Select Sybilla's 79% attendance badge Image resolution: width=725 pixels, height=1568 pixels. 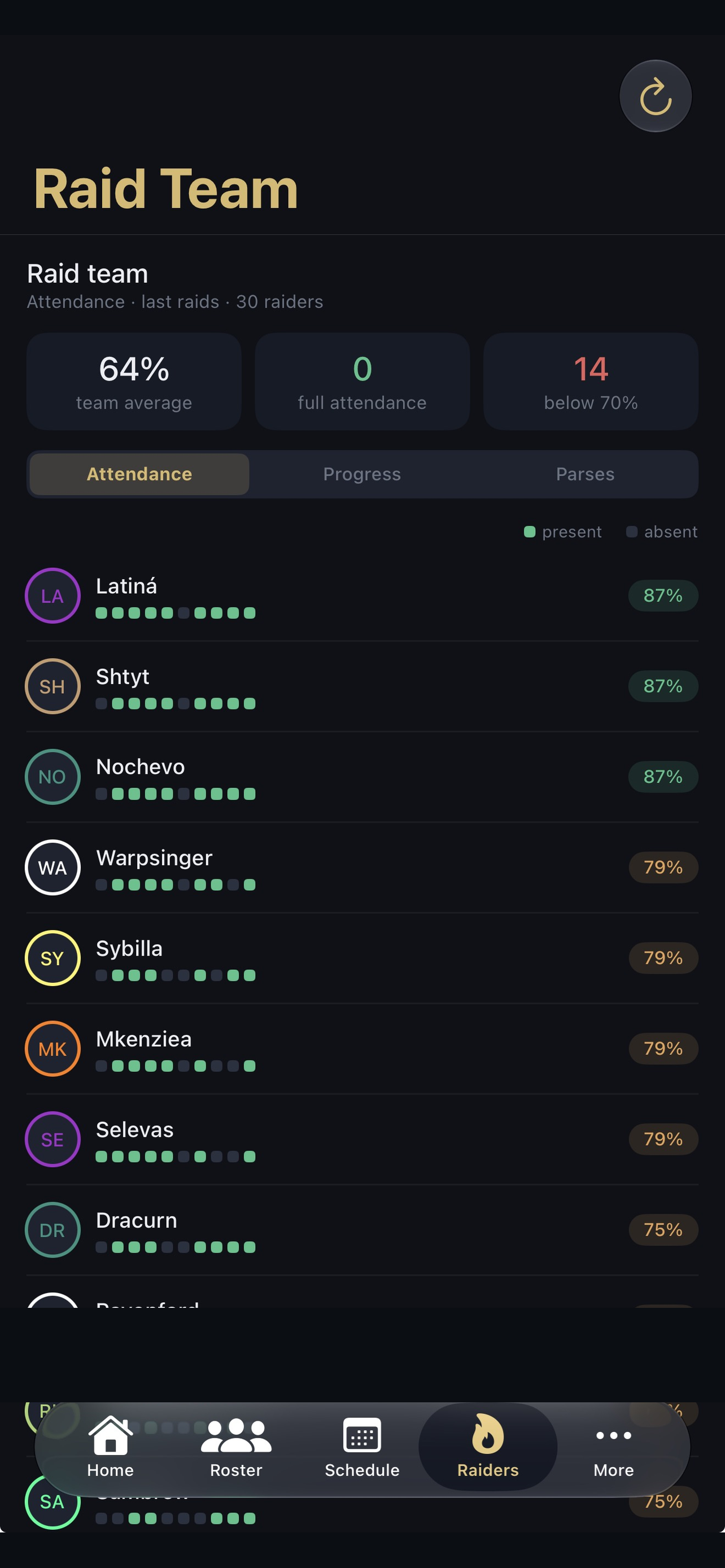click(663, 958)
